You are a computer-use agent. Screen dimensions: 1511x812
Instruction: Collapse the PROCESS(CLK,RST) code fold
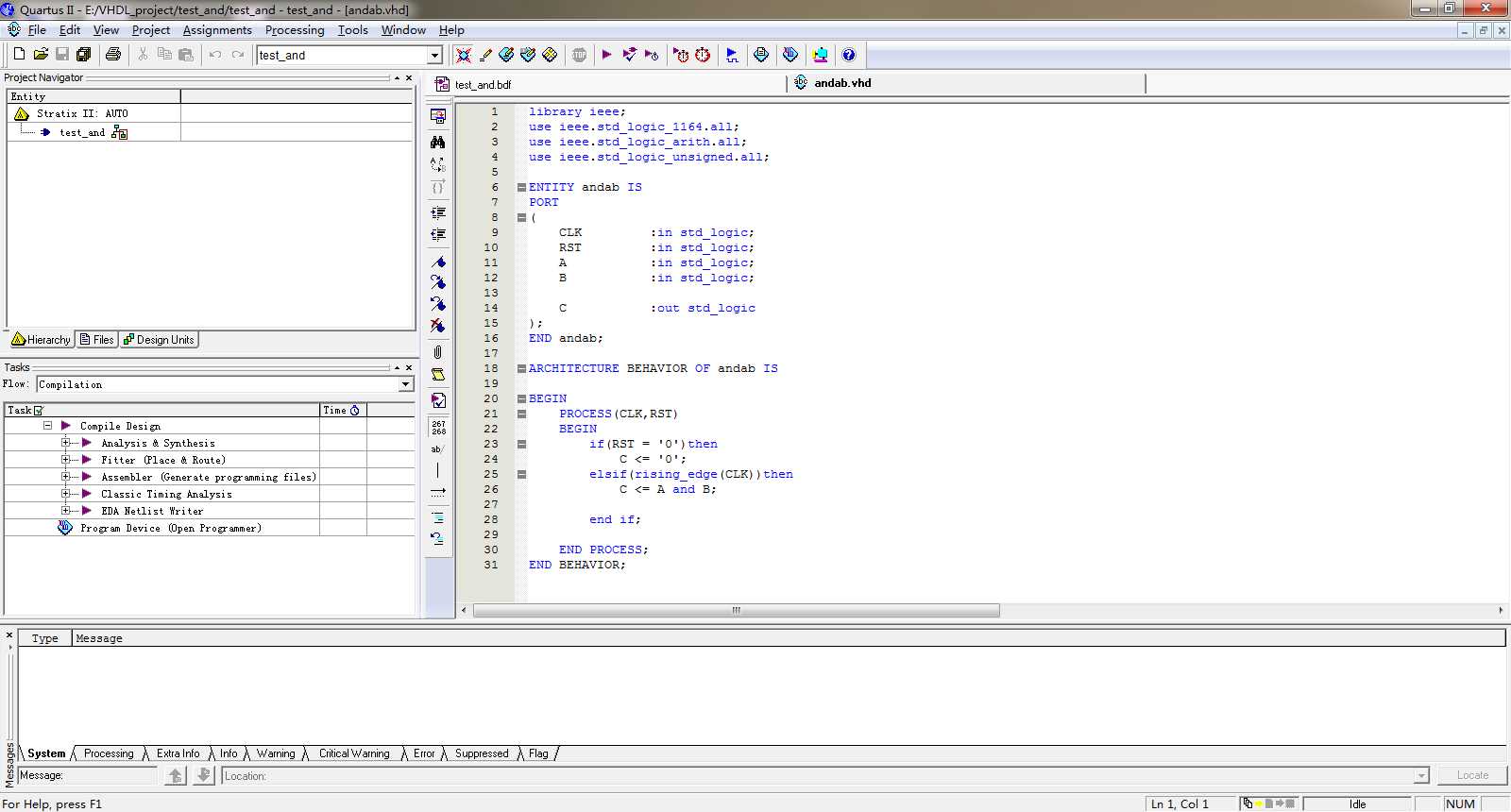click(x=521, y=414)
